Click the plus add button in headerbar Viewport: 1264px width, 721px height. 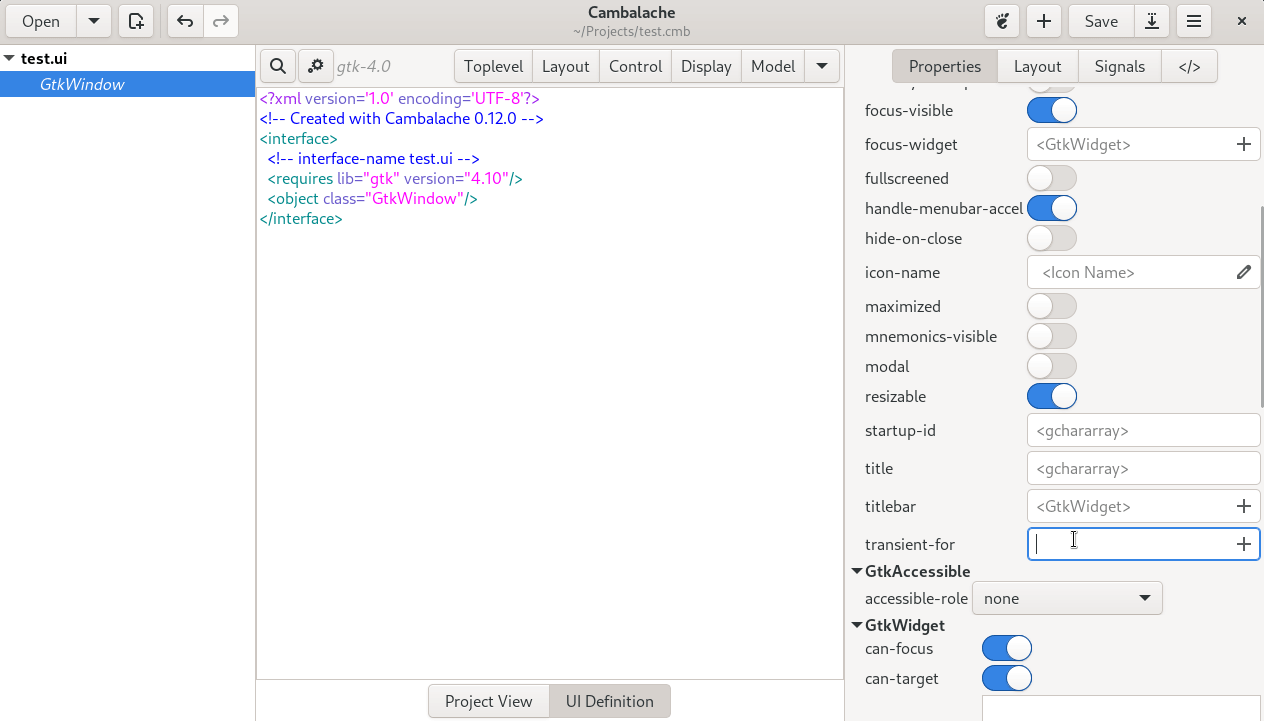coord(1043,21)
